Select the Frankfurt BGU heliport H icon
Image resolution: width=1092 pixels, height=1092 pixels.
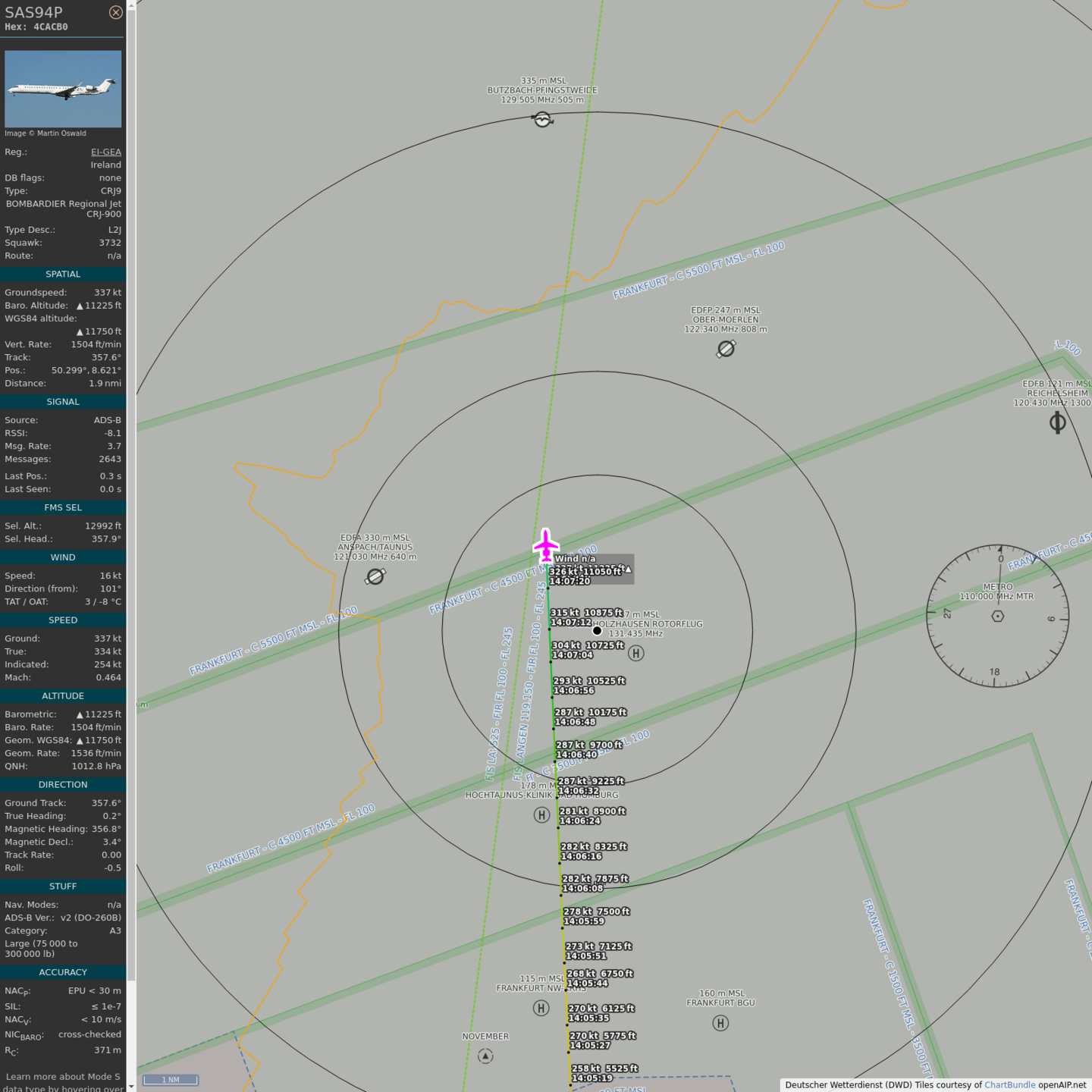pyautogui.click(x=720, y=1023)
